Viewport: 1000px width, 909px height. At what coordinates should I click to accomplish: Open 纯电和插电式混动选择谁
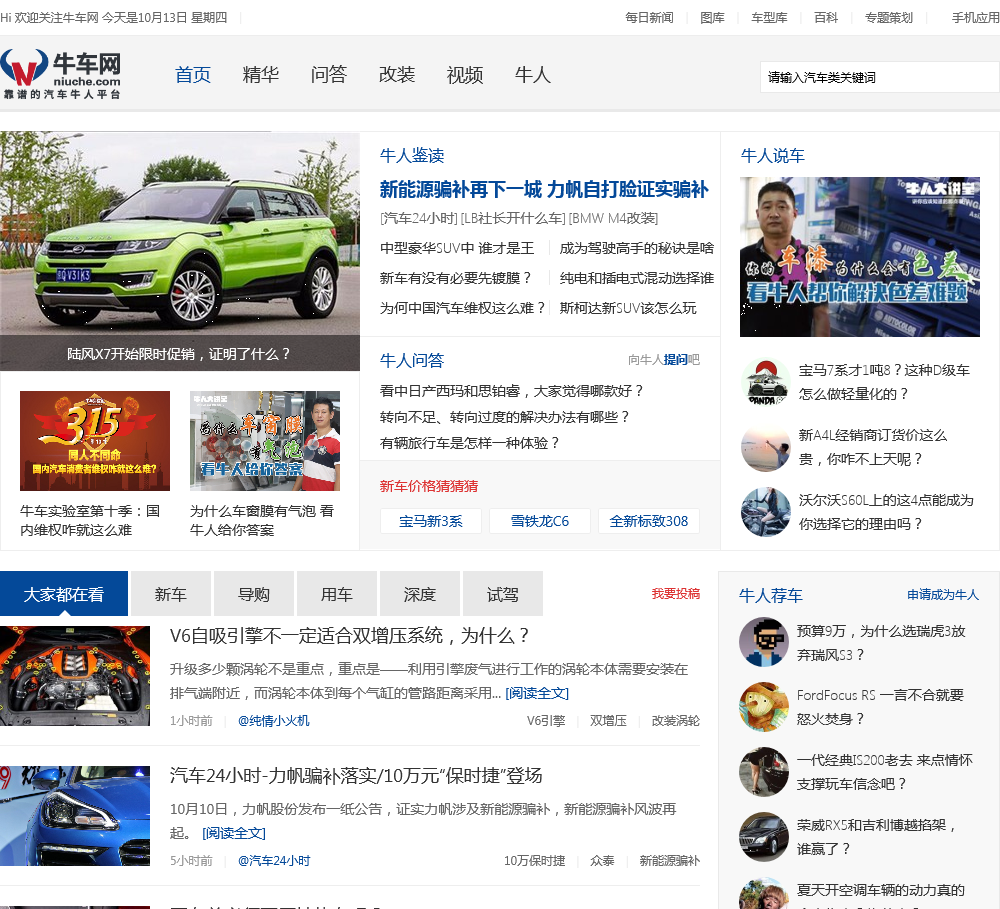[x=636, y=278]
